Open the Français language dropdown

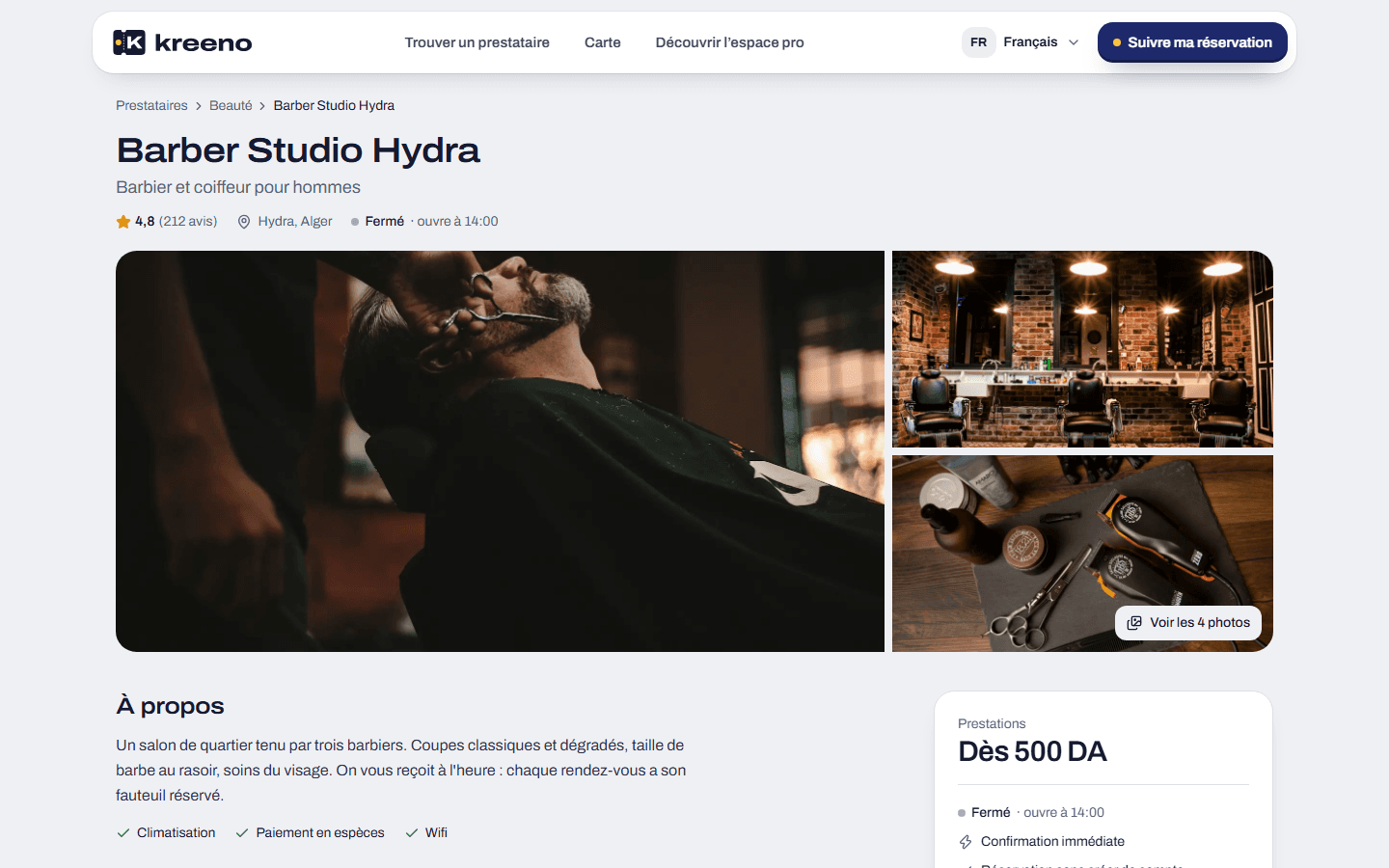(x=1021, y=42)
